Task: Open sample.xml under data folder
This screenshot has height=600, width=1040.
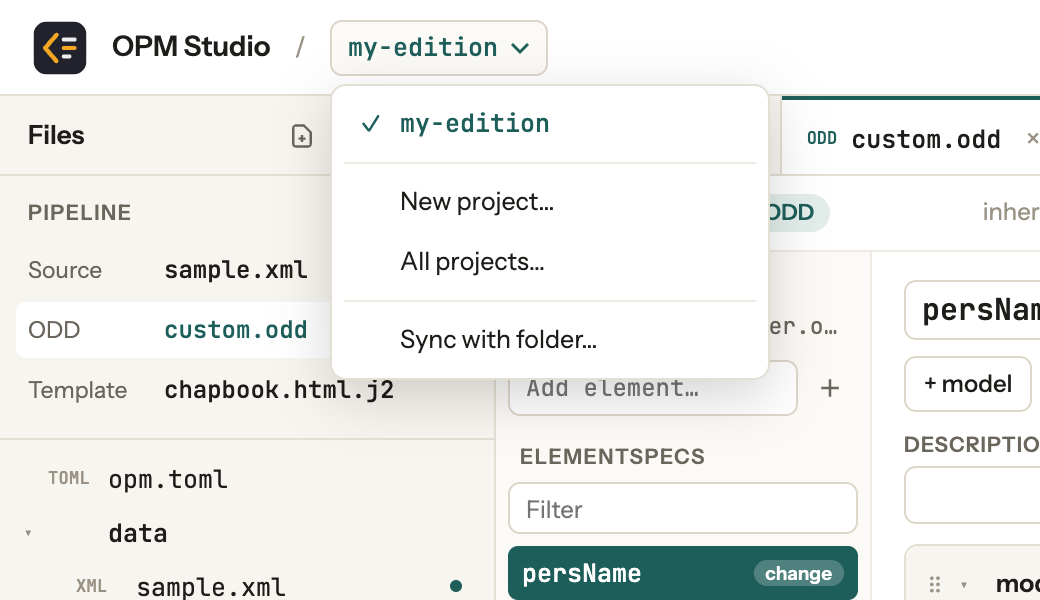Action: 211,586
